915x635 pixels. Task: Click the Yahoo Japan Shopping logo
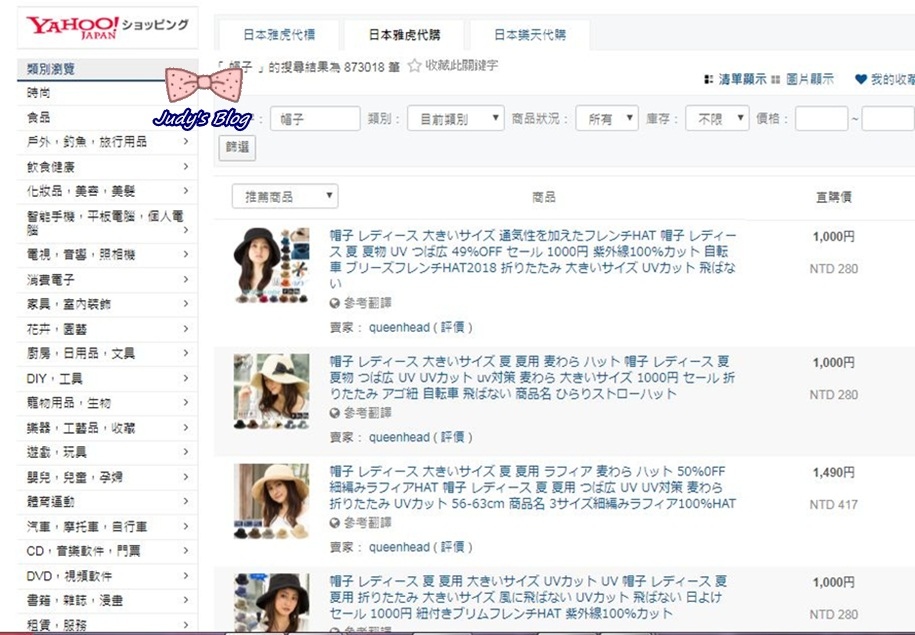pos(107,27)
